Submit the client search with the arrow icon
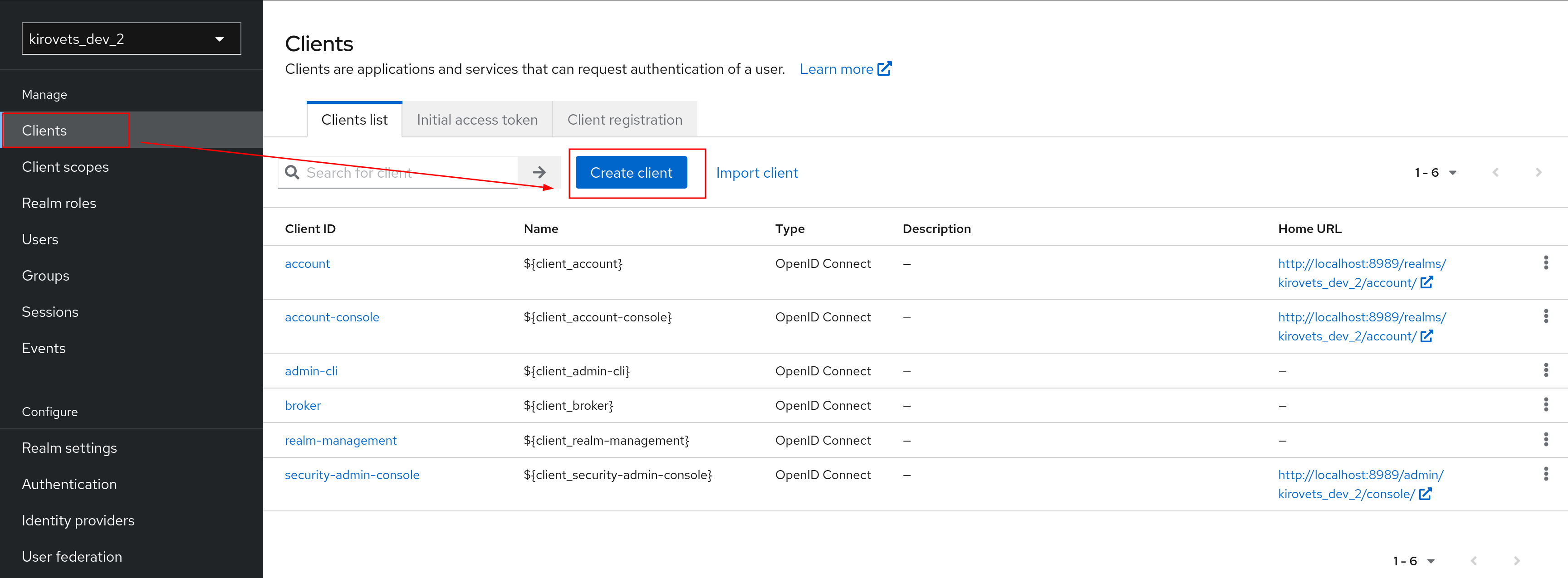This screenshot has height=578, width=1568. (539, 171)
